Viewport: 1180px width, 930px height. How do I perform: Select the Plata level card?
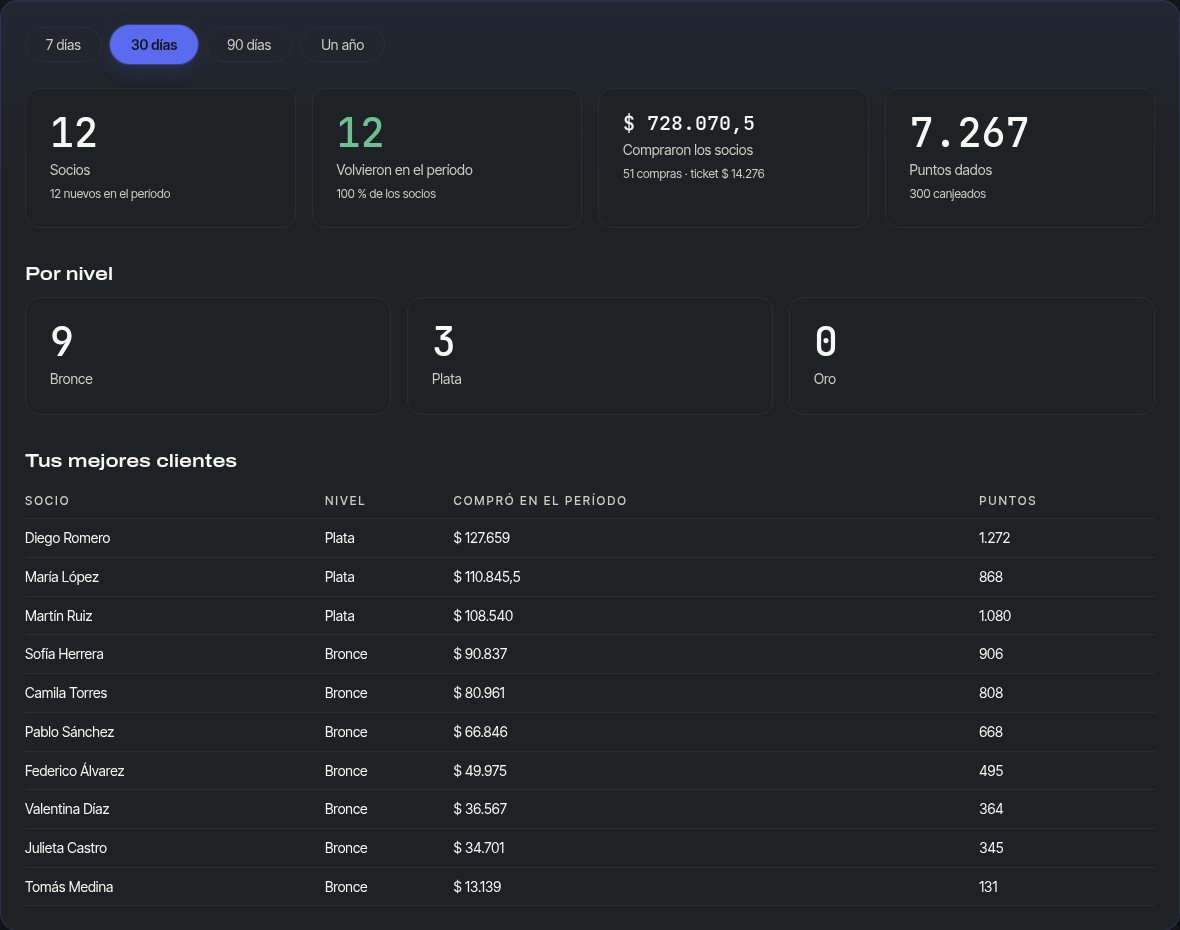590,356
